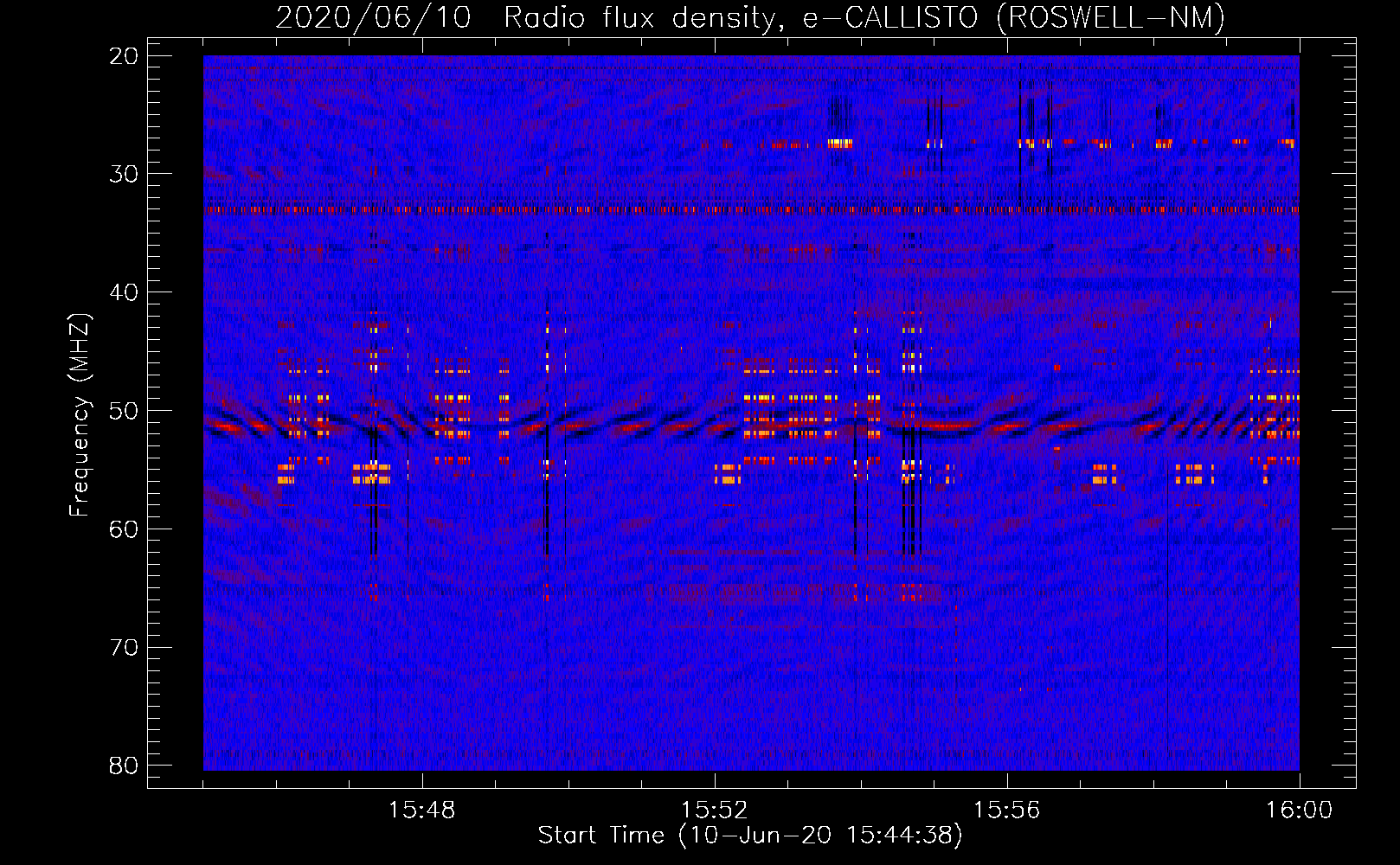Viewport: 1400px width, 865px height.
Task: Click the 15:56 time tick label
Action: pyautogui.click(x=1006, y=811)
